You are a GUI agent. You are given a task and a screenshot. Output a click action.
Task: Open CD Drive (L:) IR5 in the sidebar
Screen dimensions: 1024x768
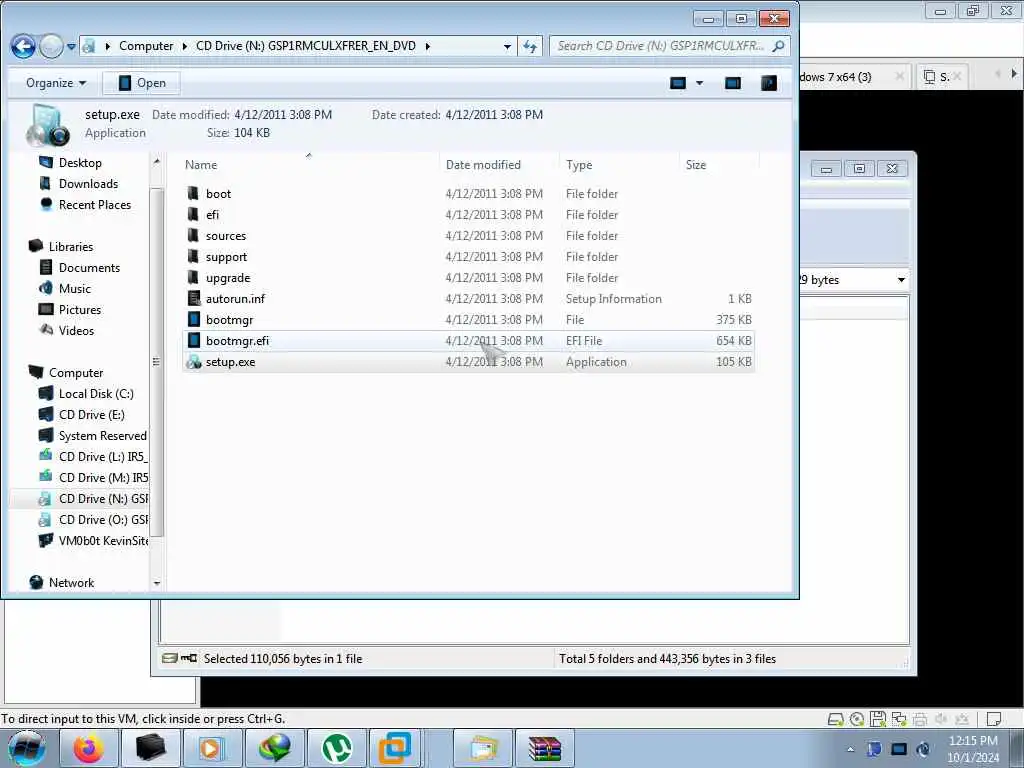[x=103, y=456]
